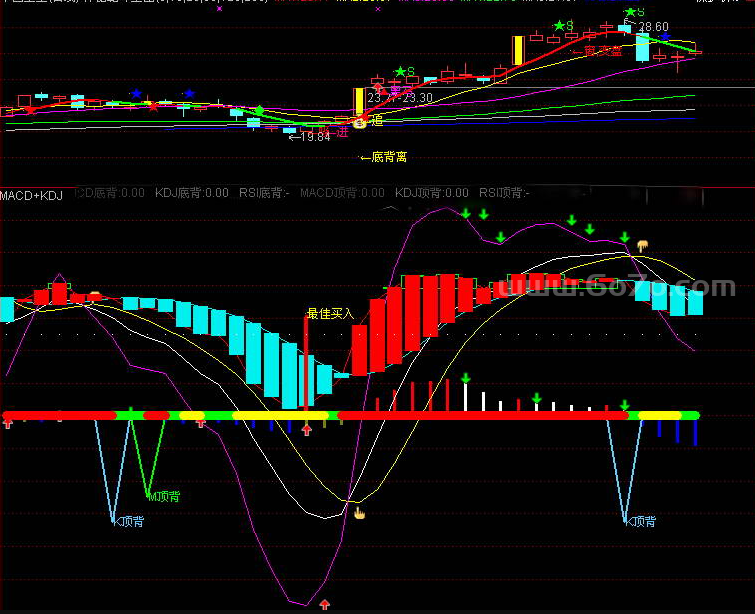Click the ←底背离 divergence annotation
This screenshot has height=614, width=755.
click(384, 157)
